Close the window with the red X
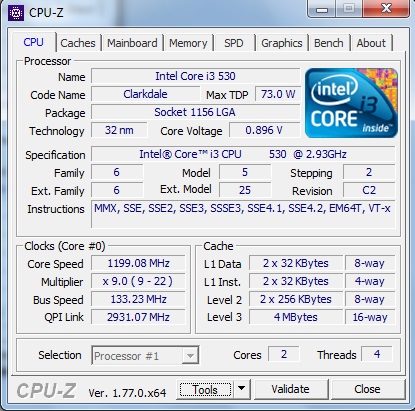The width and height of the screenshot is (415, 411). point(387,8)
